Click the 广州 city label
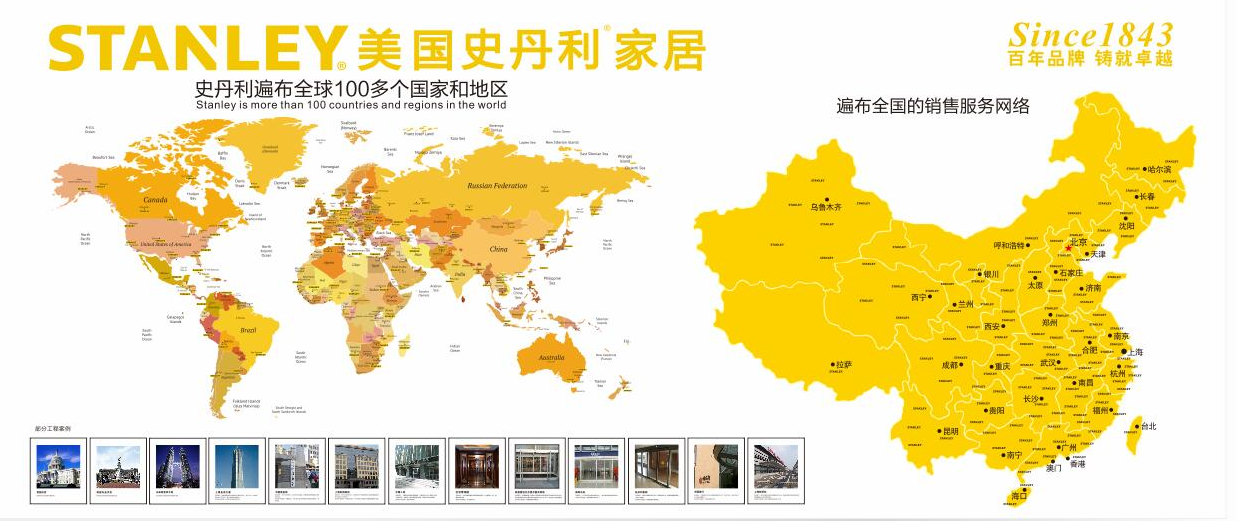The height and width of the screenshot is (521, 1239). (x=1068, y=447)
